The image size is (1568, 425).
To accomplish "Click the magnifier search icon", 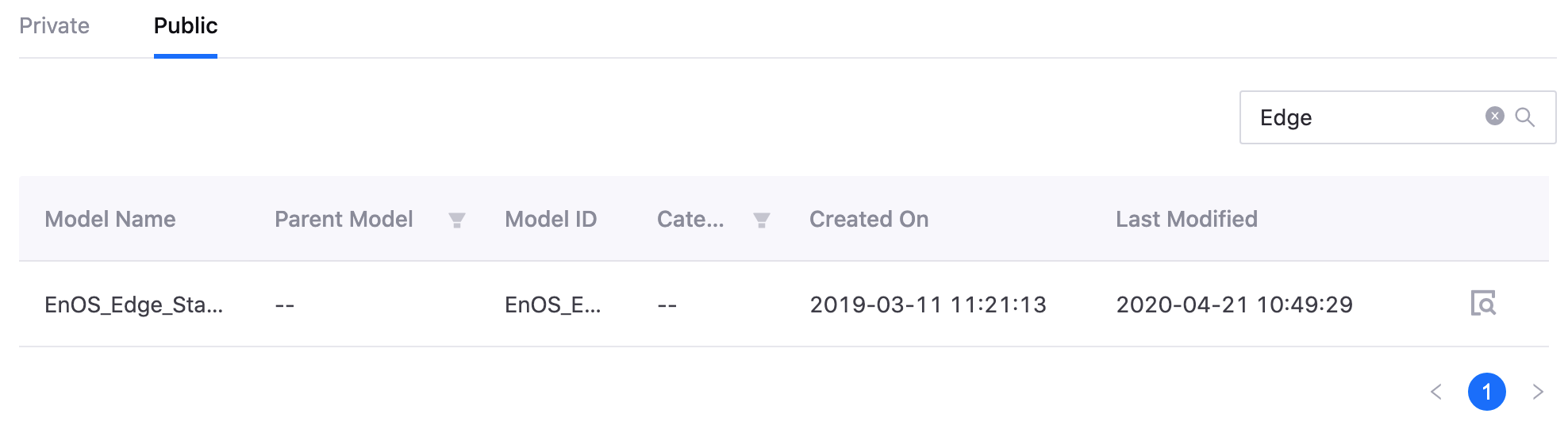I will (x=1524, y=117).
